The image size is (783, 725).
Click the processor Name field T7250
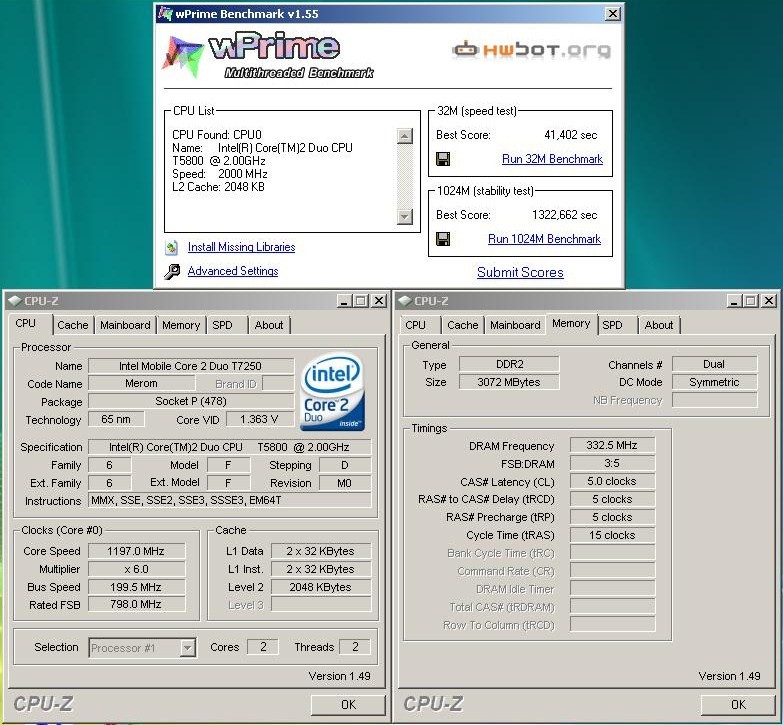190,366
